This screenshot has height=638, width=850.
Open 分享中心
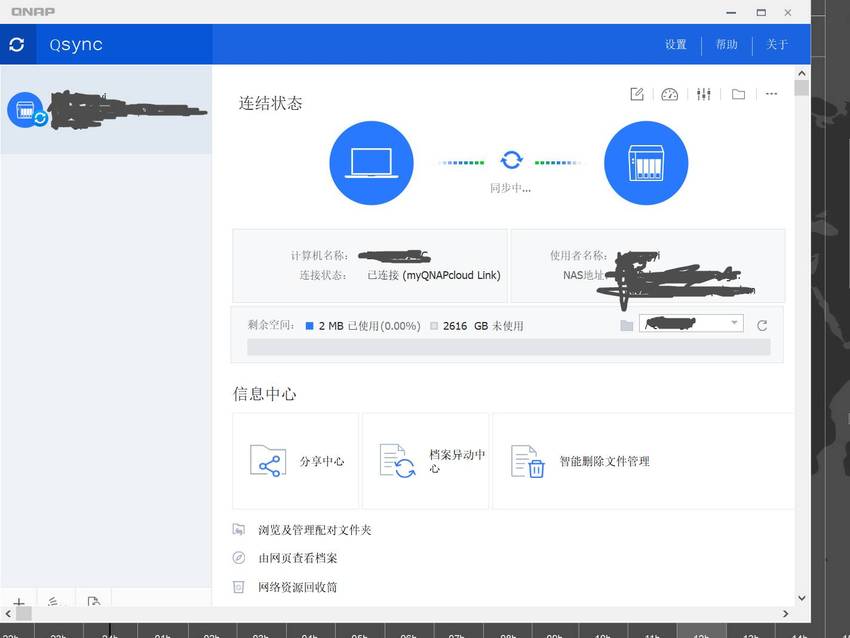point(295,461)
